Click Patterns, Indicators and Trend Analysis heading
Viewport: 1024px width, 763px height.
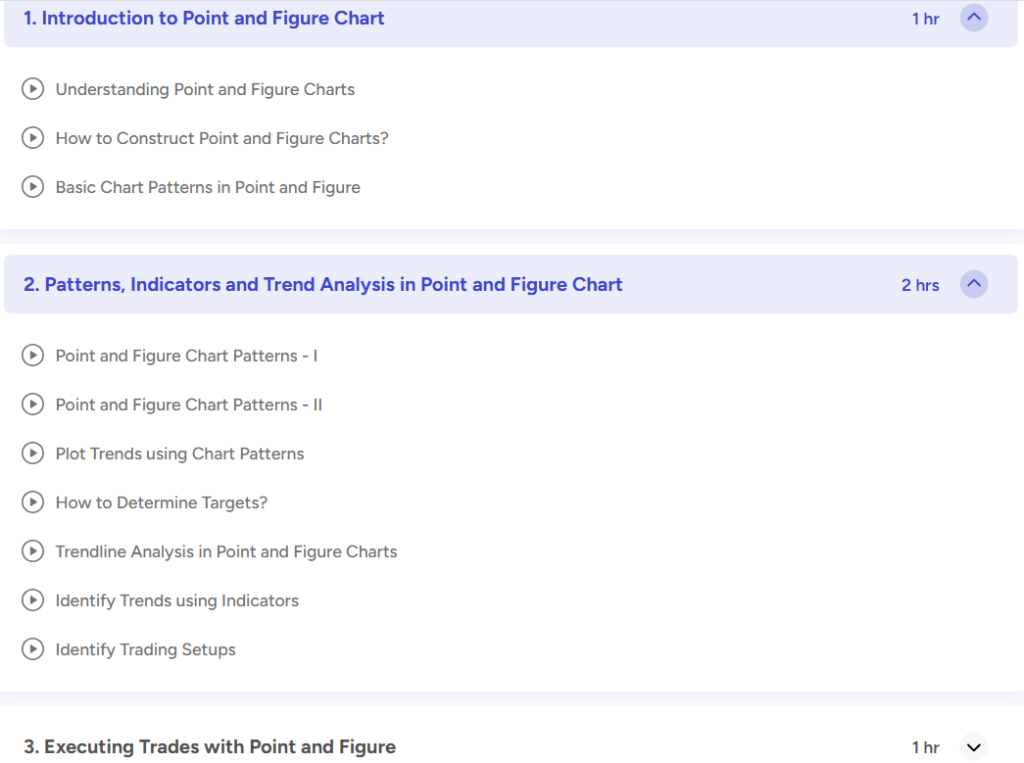click(x=323, y=285)
